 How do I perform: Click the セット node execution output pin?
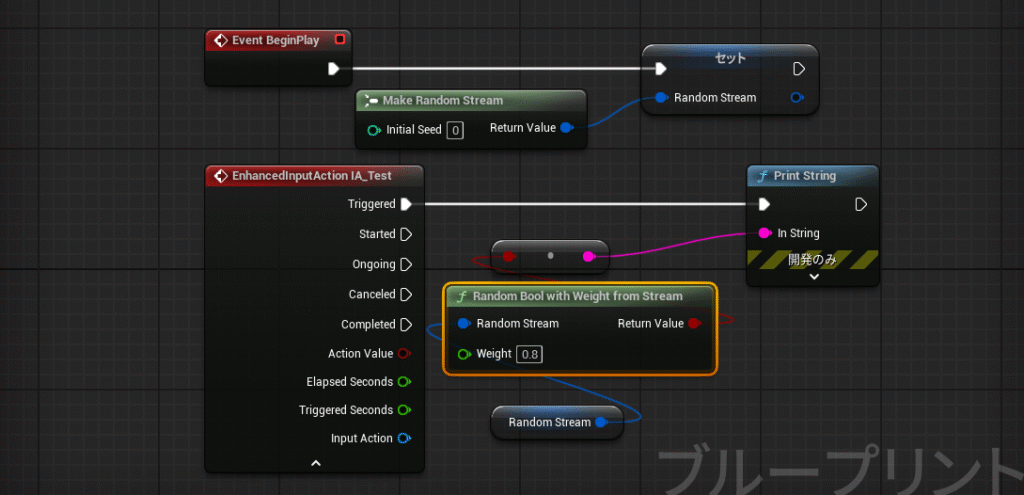point(799,69)
